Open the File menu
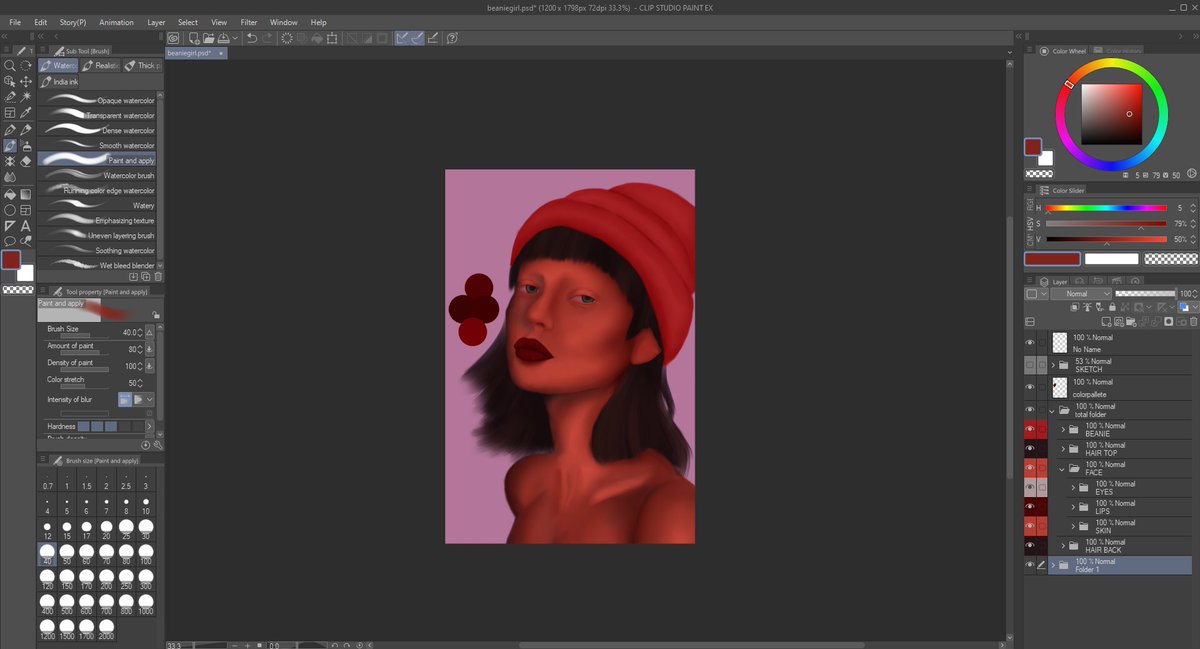This screenshot has width=1200, height=649. 15,22
